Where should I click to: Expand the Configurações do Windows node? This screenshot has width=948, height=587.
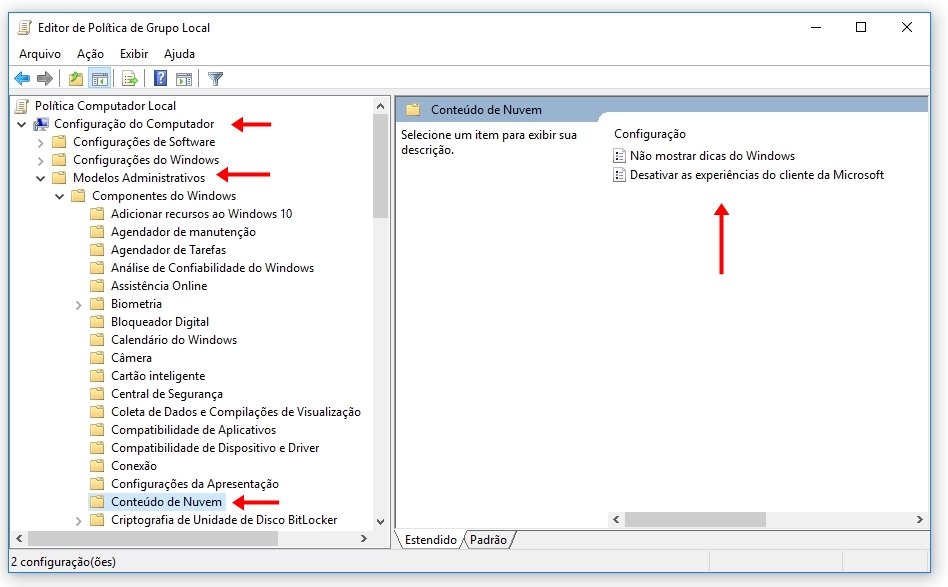(x=41, y=161)
